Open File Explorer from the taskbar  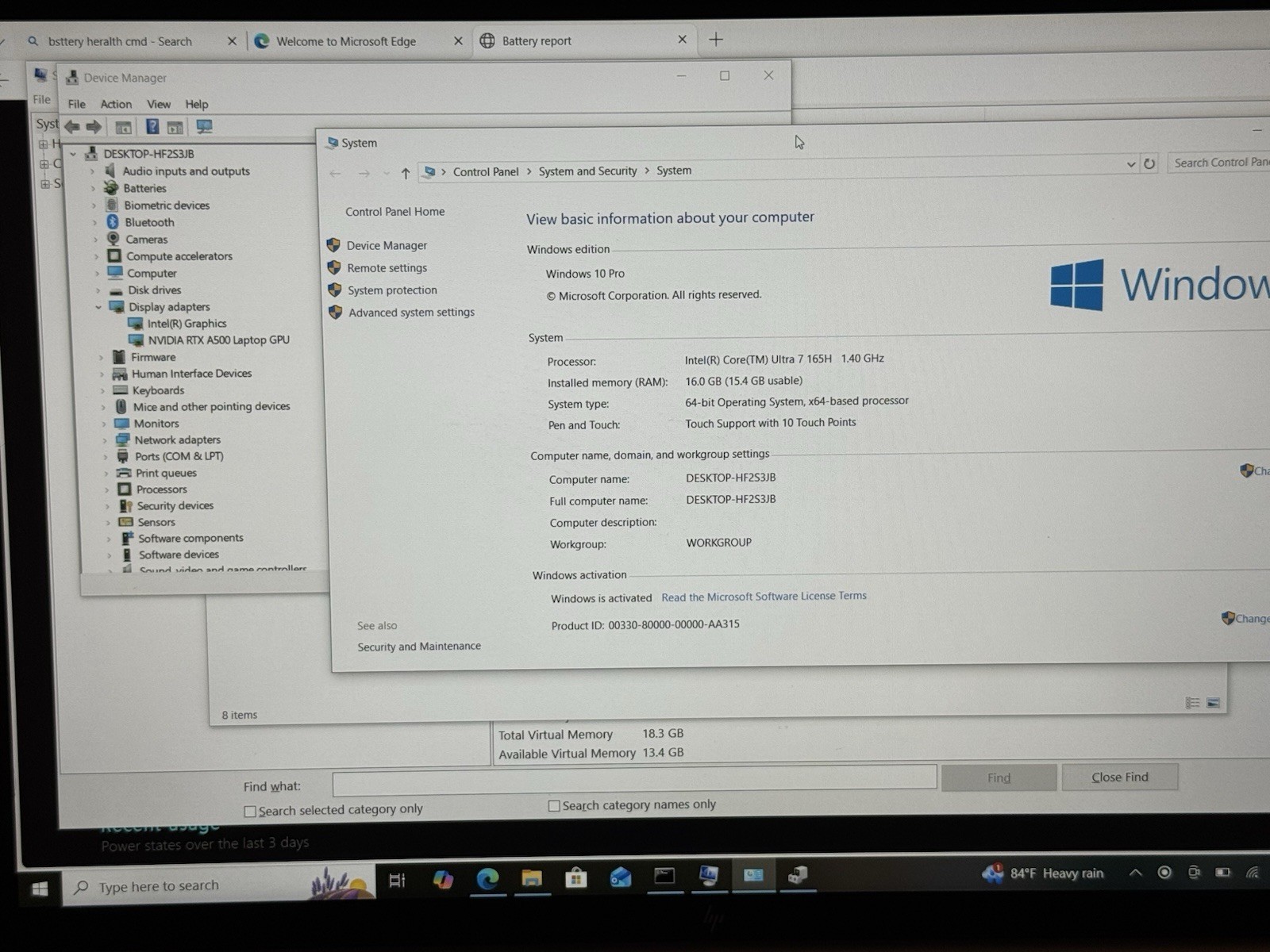tap(531, 877)
